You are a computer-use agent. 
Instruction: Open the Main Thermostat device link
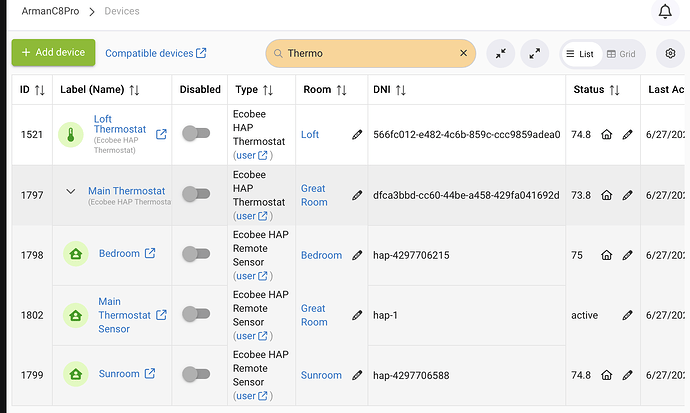click(126, 191)
